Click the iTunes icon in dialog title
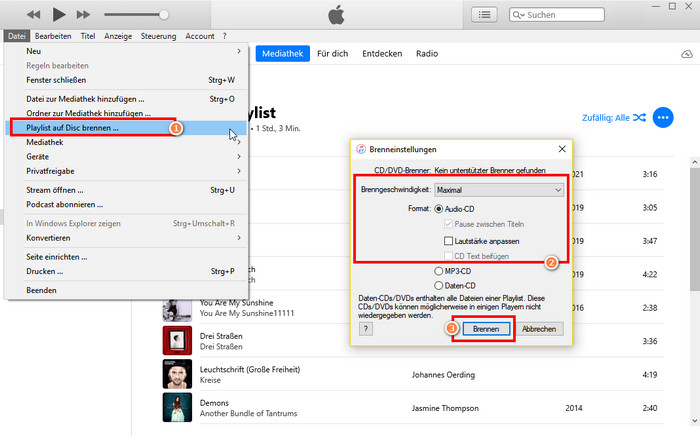700x436 pixels. click(x=361, y=149)
